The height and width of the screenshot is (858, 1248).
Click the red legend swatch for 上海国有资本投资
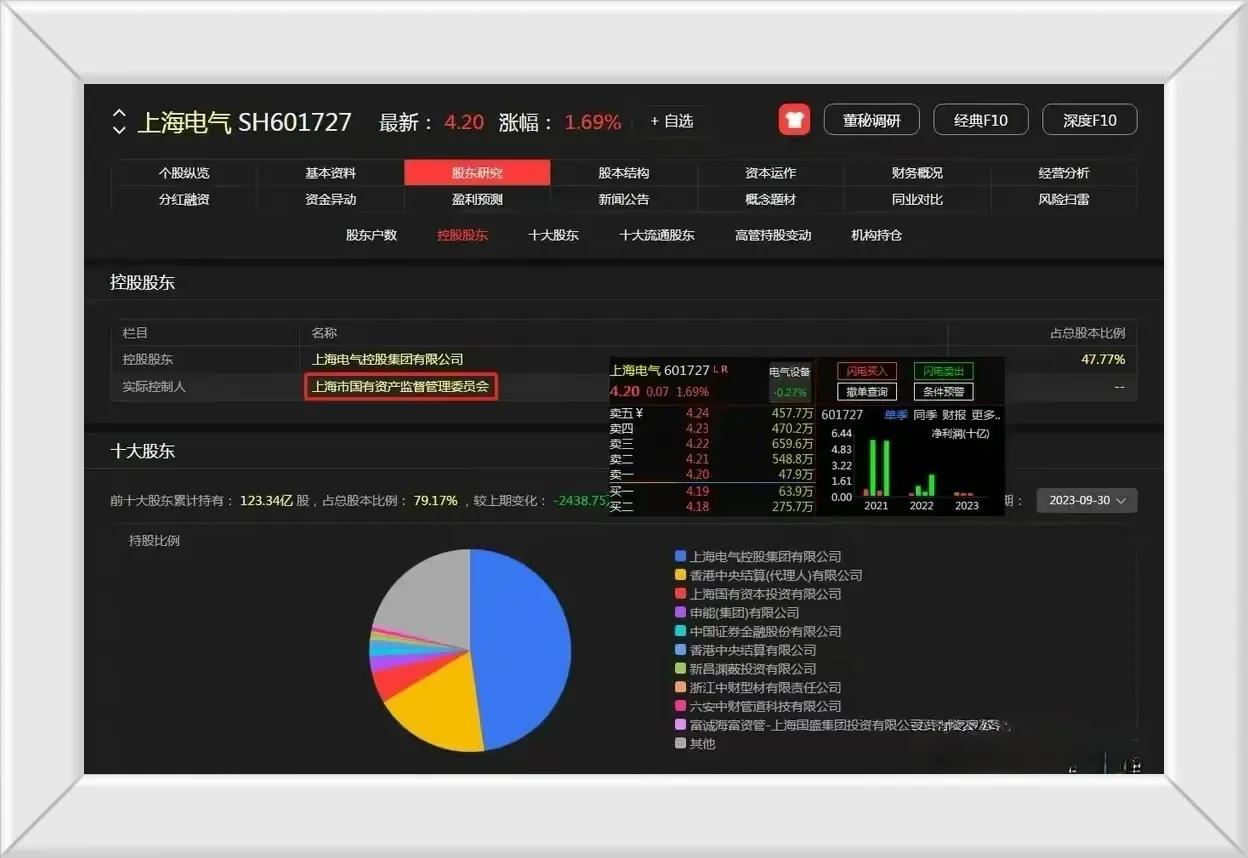click(680, 594)
